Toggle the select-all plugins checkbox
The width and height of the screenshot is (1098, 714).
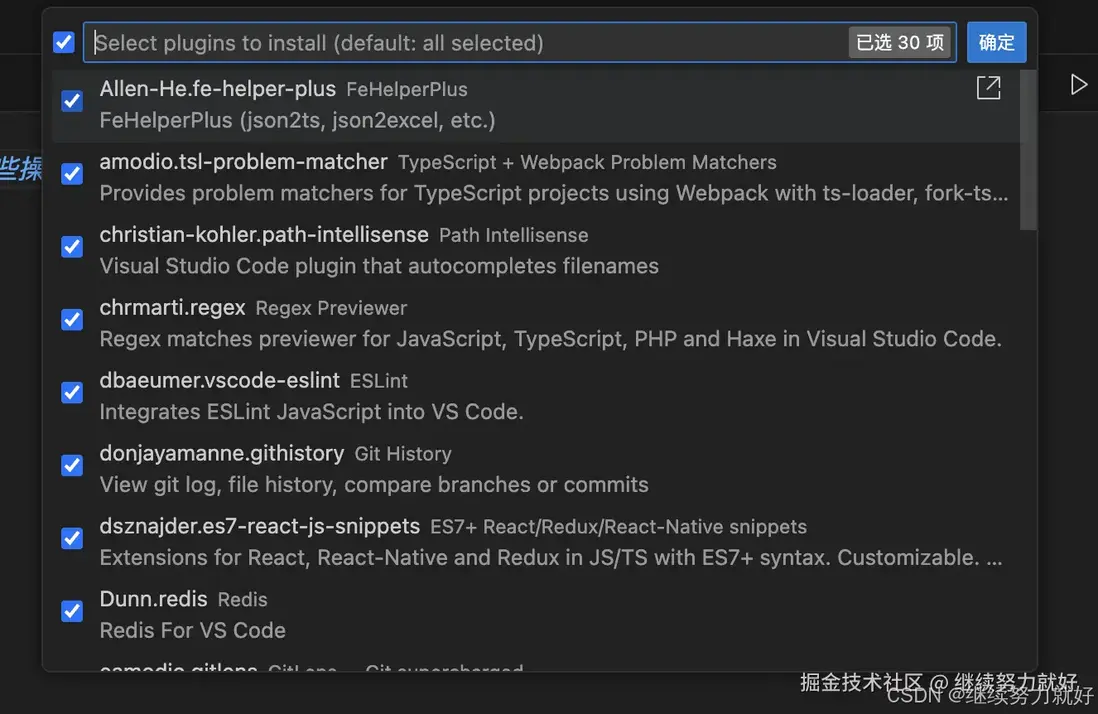64,43
